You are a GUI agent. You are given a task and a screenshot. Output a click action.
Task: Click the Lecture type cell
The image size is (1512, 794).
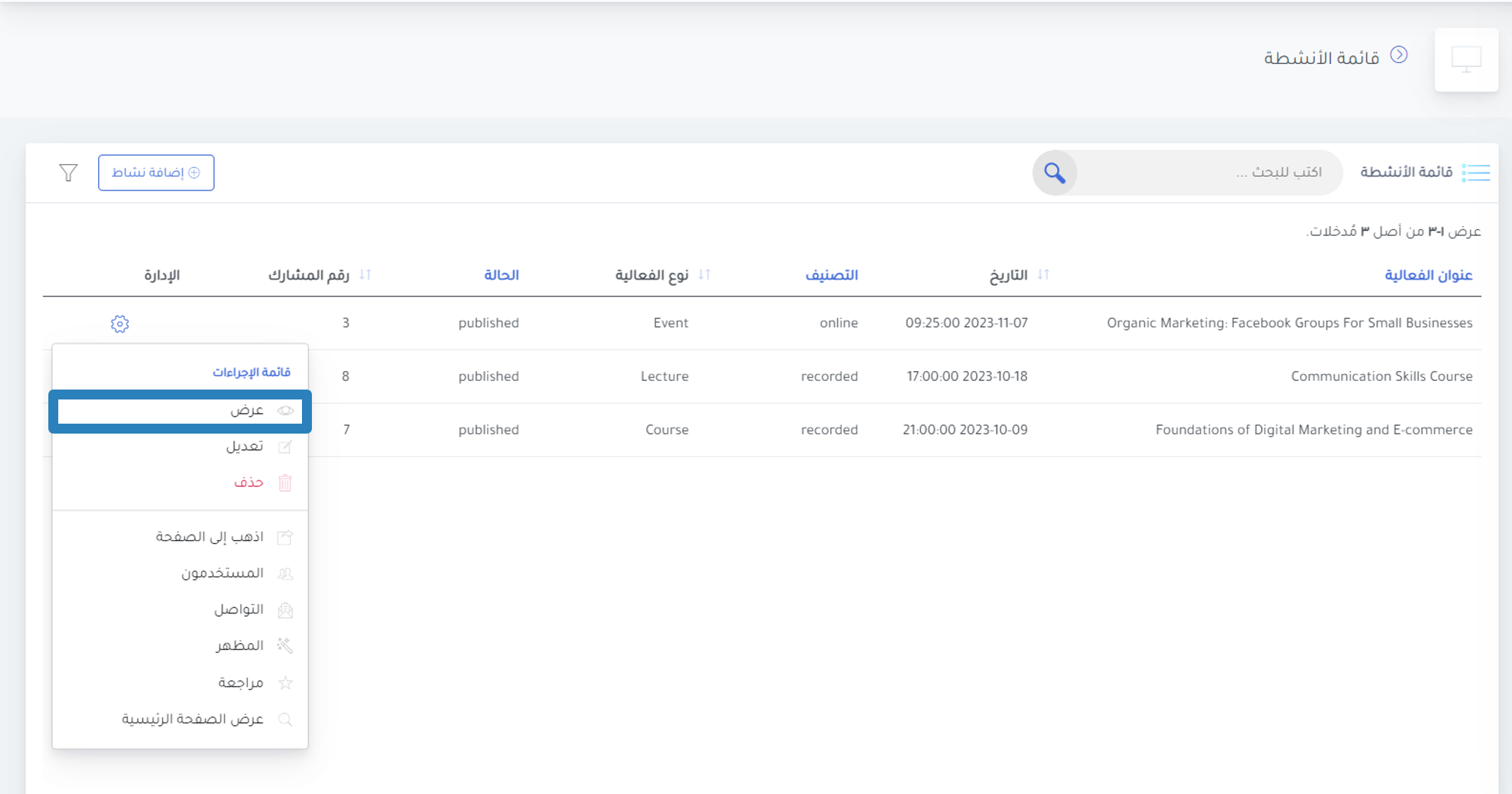pyautogui.click(x=664, y=377)
